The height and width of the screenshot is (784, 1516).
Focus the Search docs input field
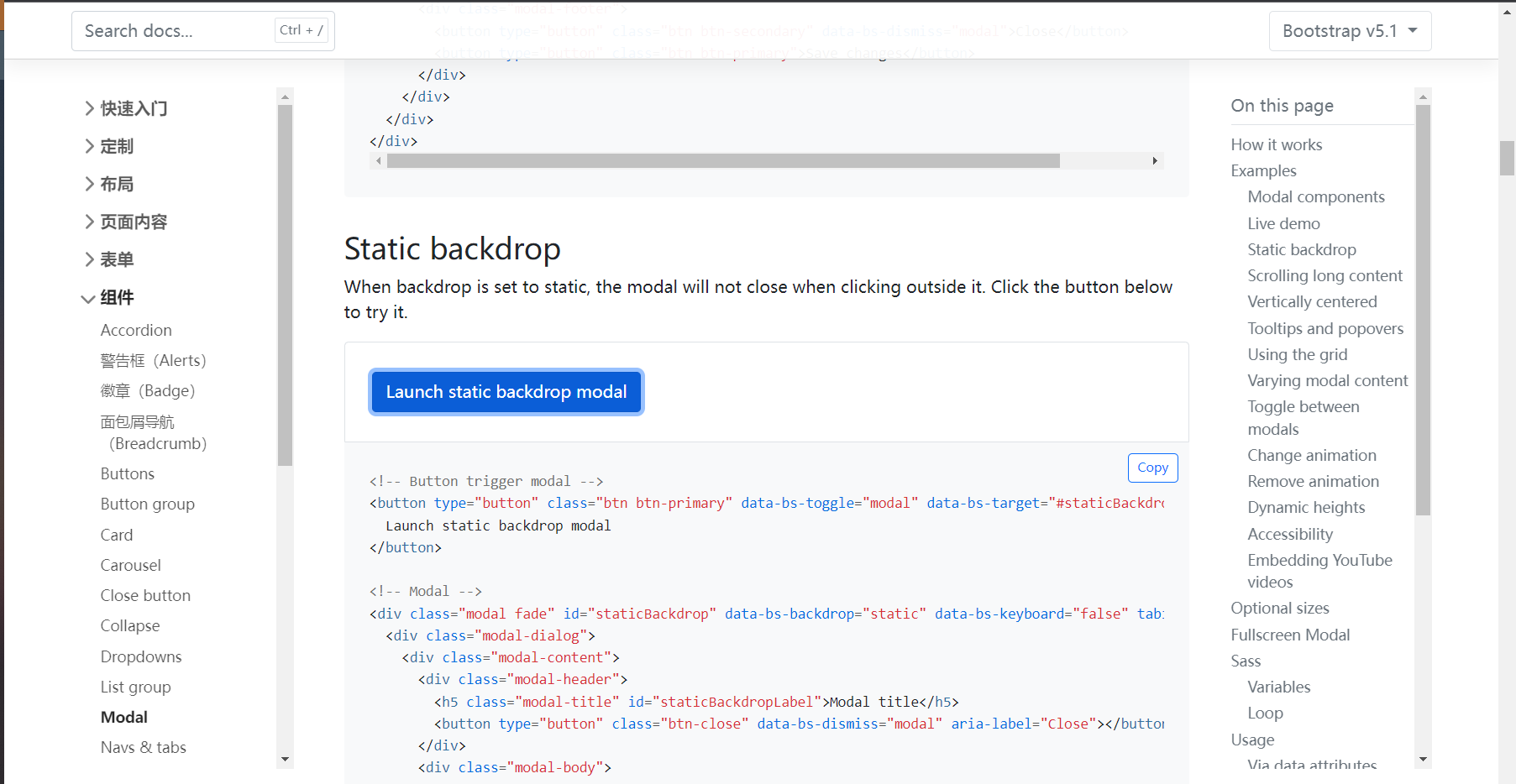(203, 31)
